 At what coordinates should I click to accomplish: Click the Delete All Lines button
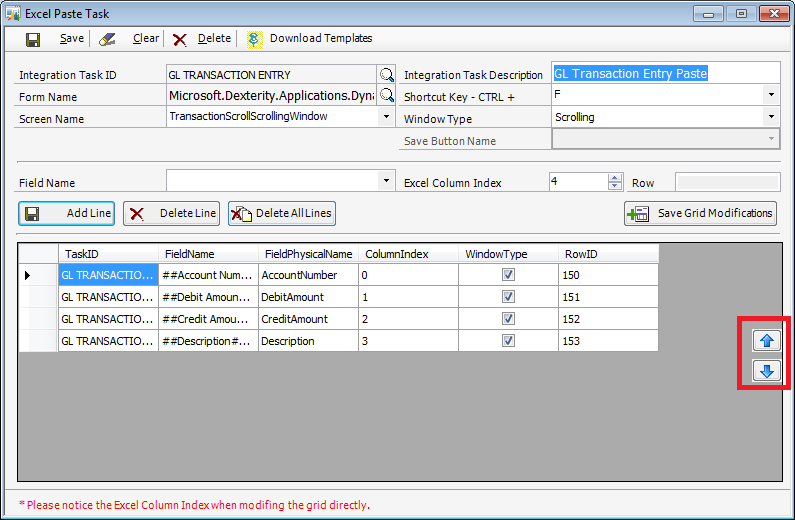(282, 213)
